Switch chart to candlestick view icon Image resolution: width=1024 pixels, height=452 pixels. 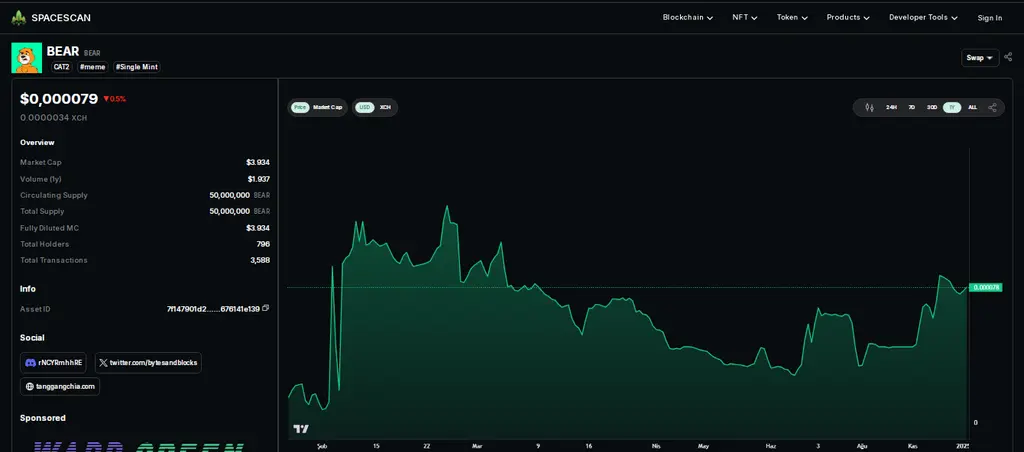coord(869,107)
